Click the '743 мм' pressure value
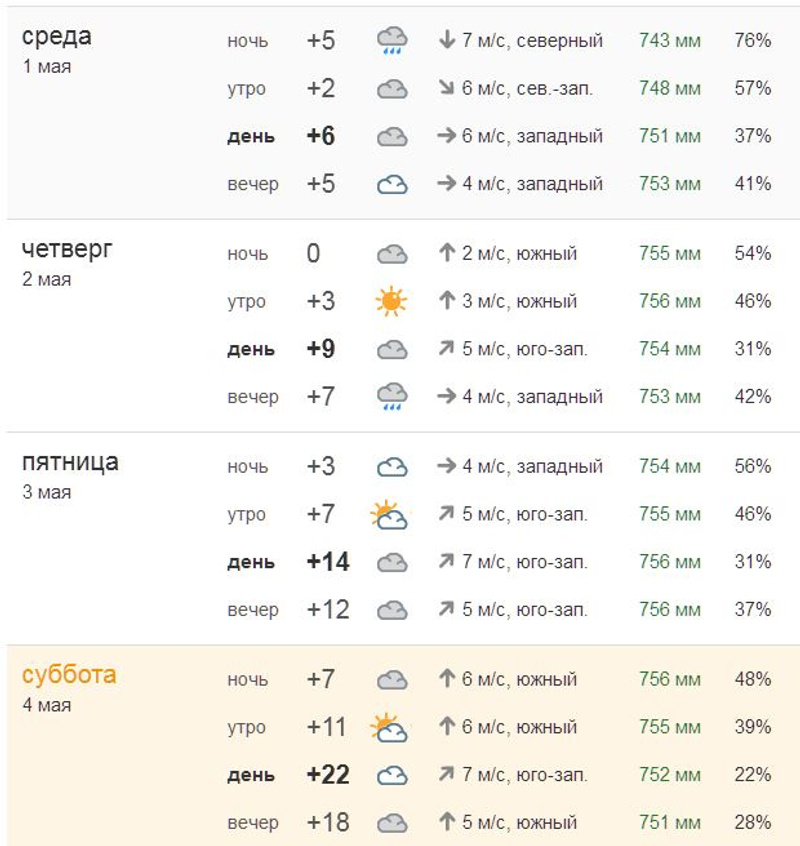Screen dimensions: 800x846 pyautogui.click(x=670, y=41)
